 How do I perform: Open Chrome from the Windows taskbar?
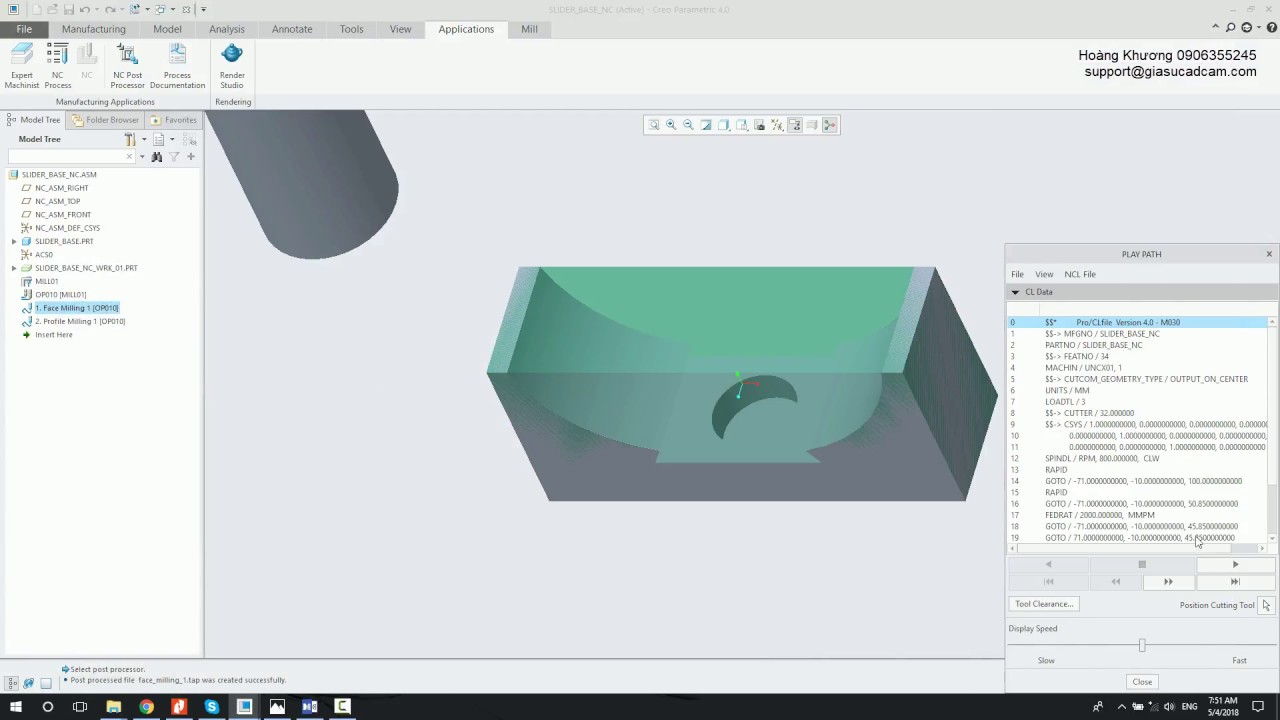pos(146,706)
